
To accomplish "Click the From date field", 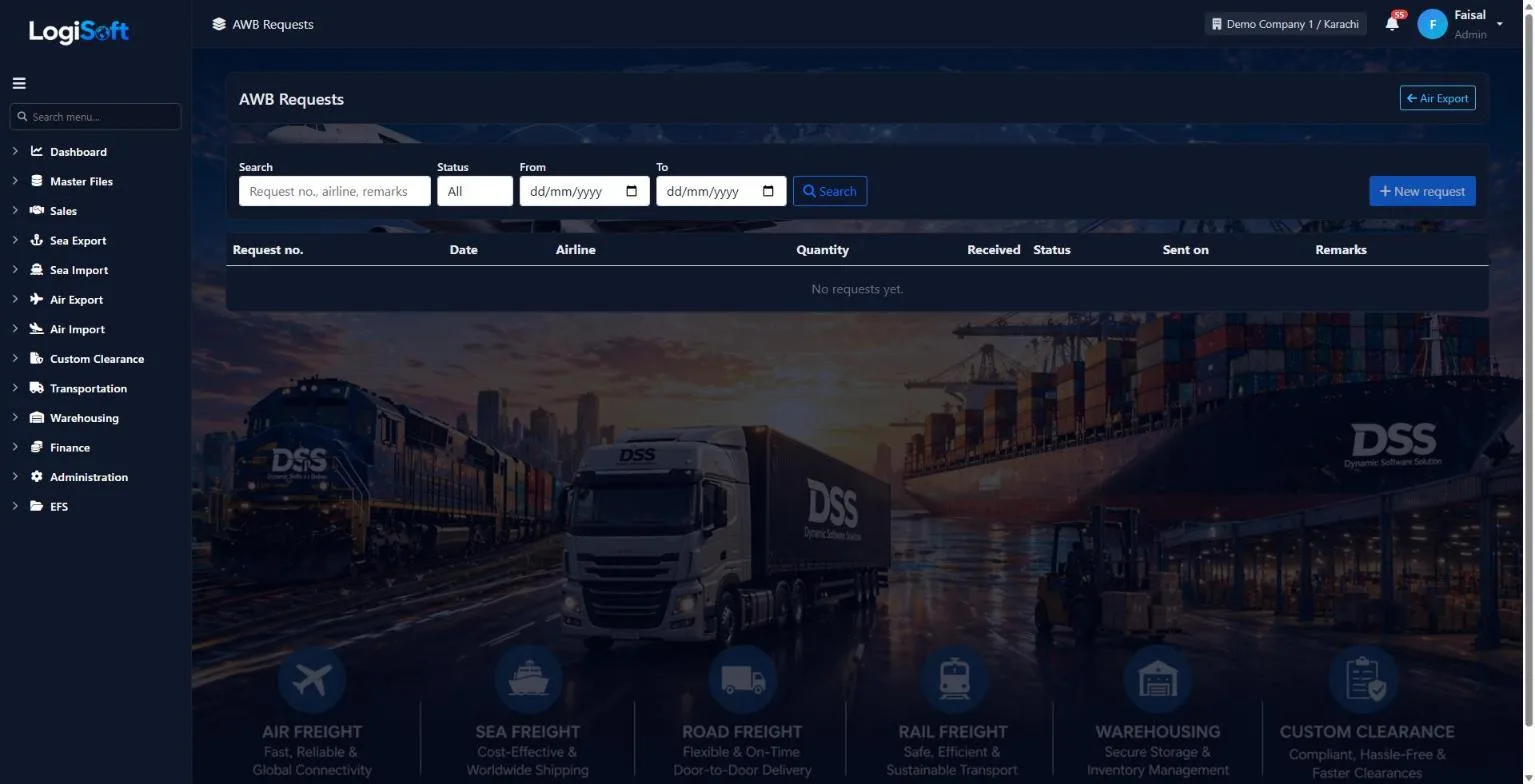I will coord(585,191).
